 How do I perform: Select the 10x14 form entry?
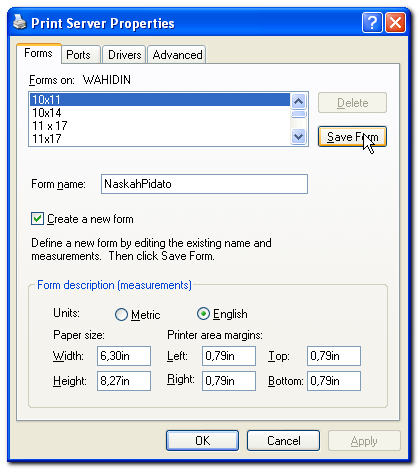pyautogui.click(x=160, y=113)
